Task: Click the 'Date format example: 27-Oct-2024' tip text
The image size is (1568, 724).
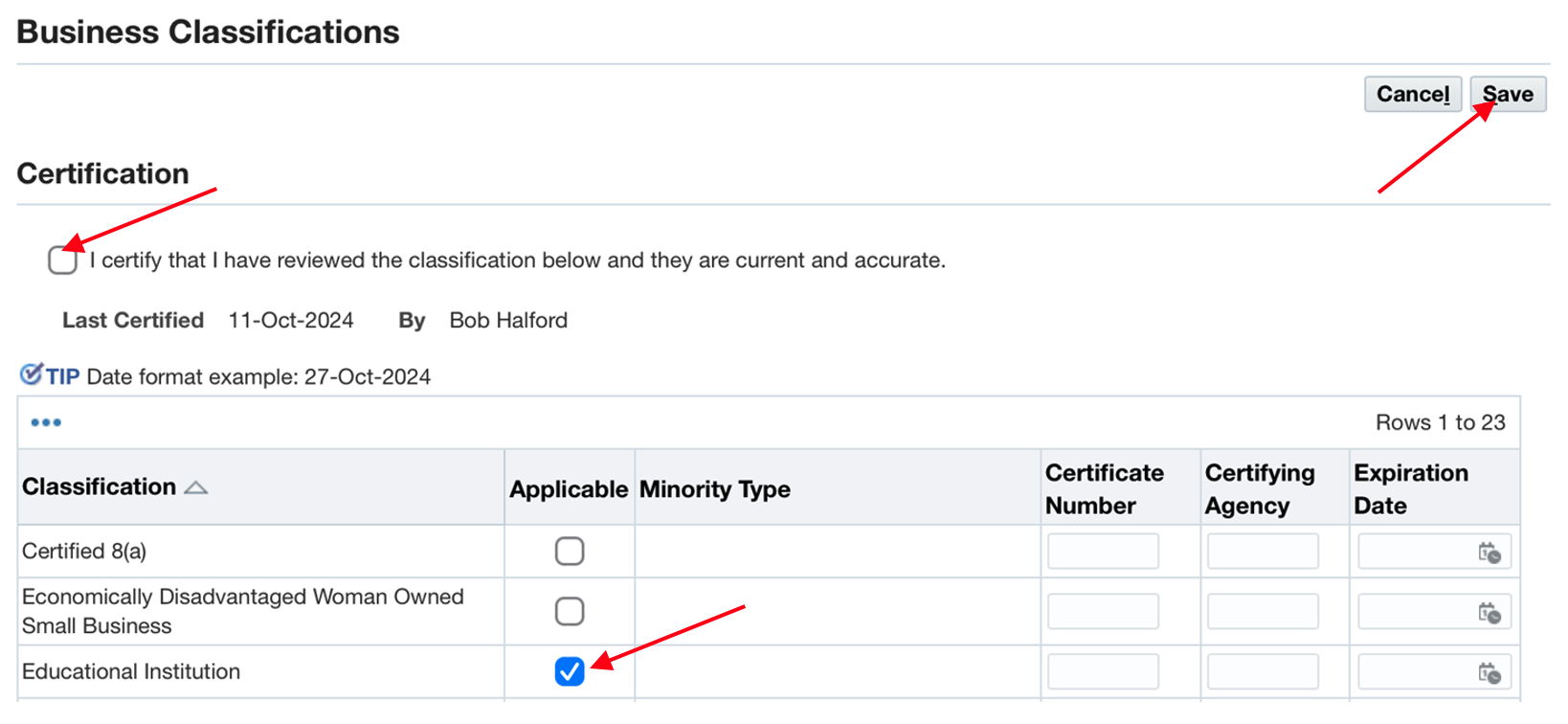Action: pos(258,376)
